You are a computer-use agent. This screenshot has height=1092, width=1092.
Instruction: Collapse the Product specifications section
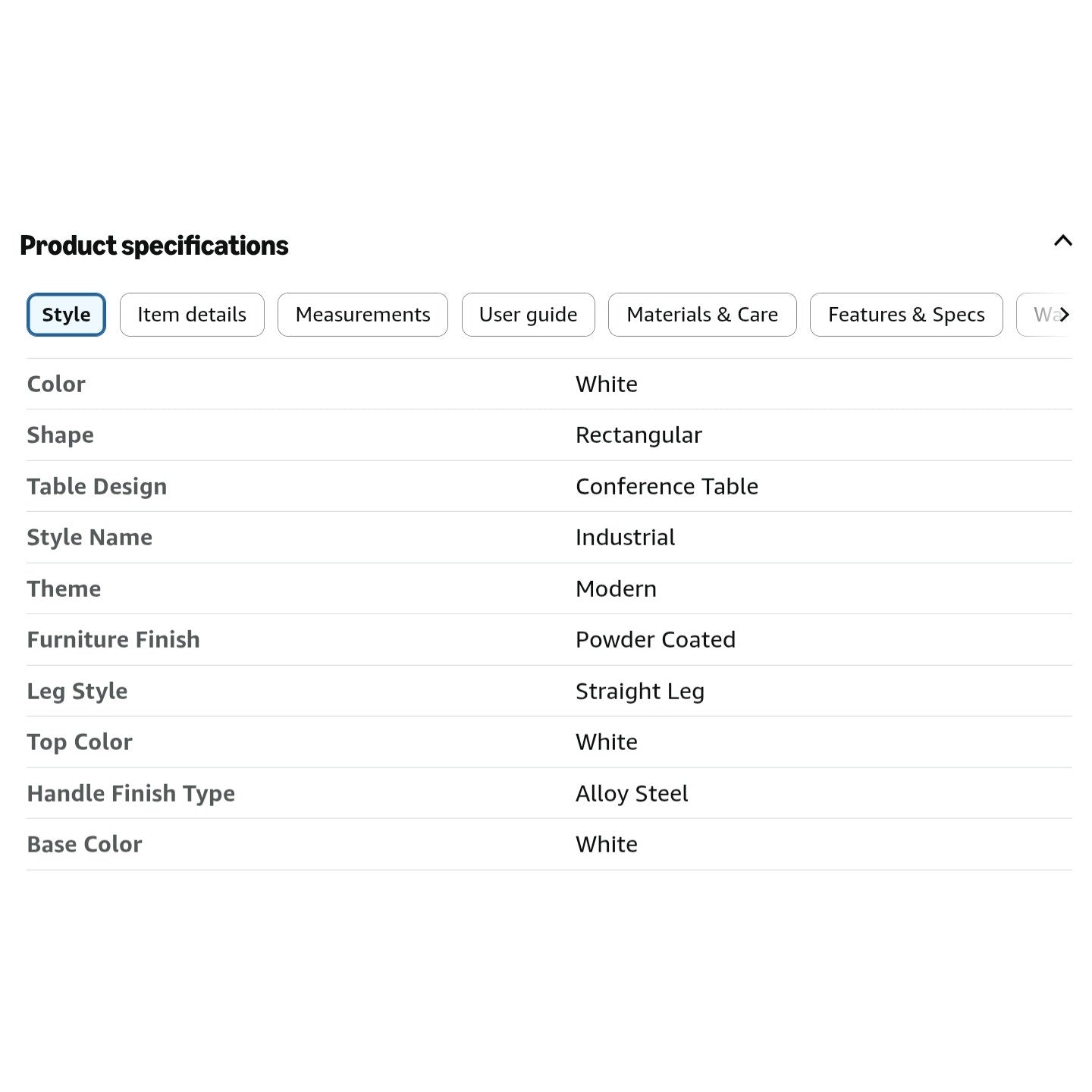(1062, 241)
